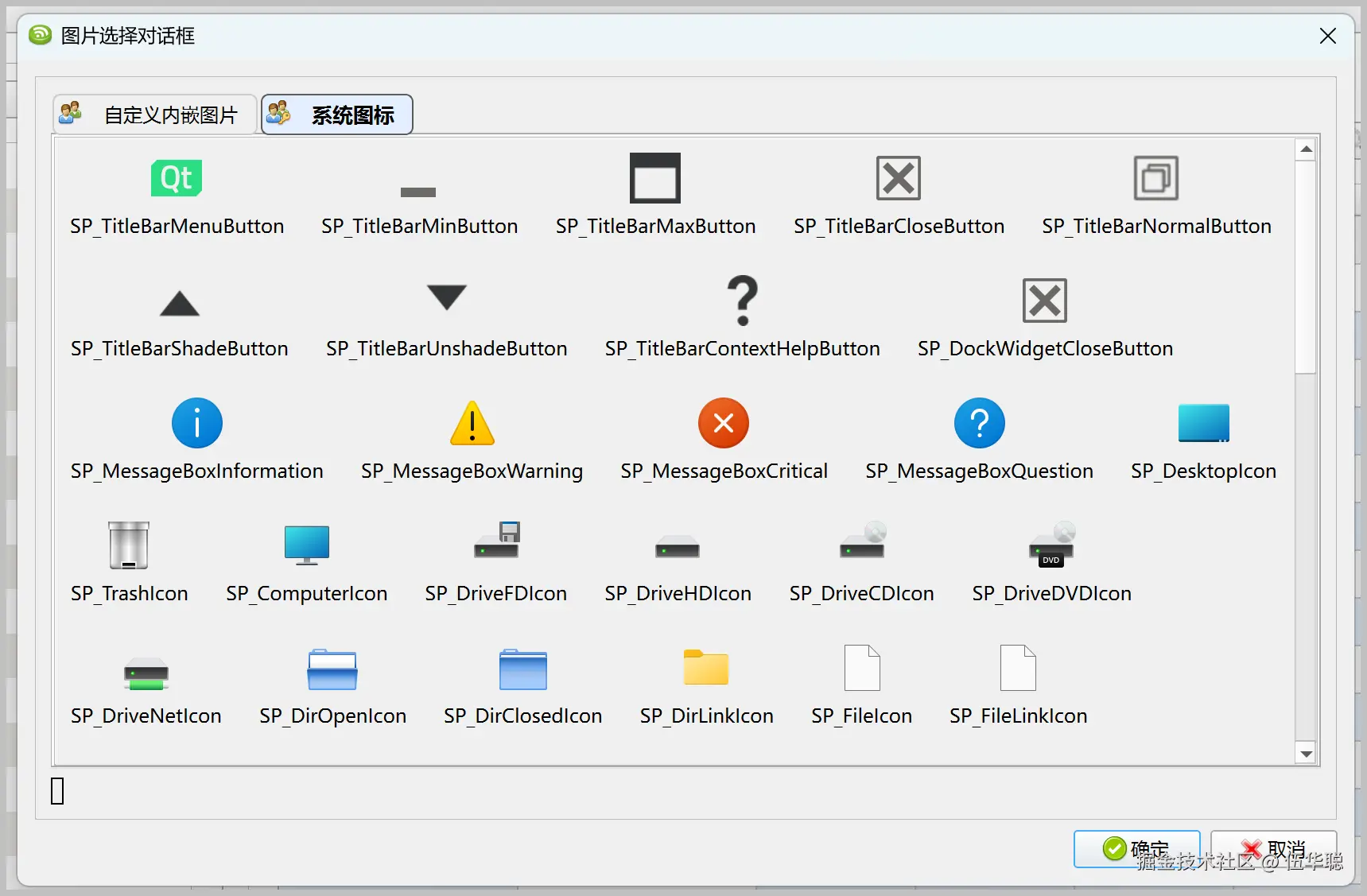The image size is (1367, 896).
Task: Pick the SP_TitleBarMinButton icon
Action: click(418, 192)
